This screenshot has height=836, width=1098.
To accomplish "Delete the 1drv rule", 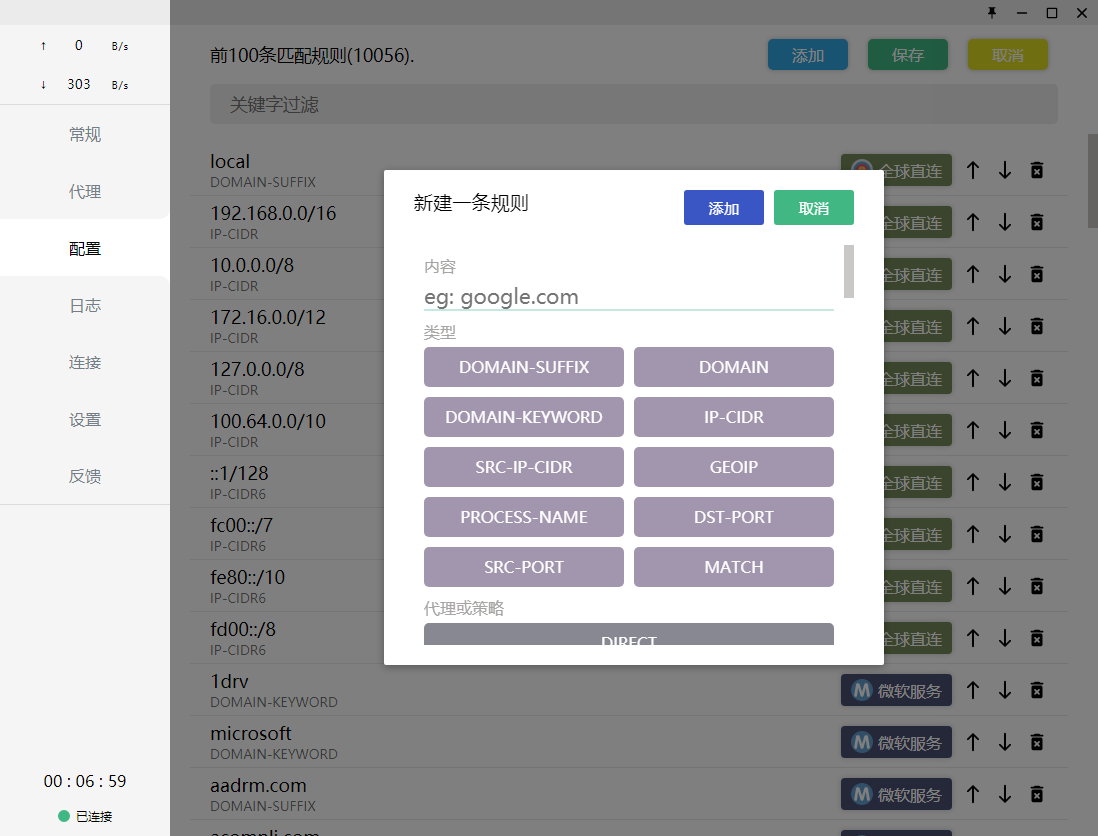I will [x=1037, y=690].
